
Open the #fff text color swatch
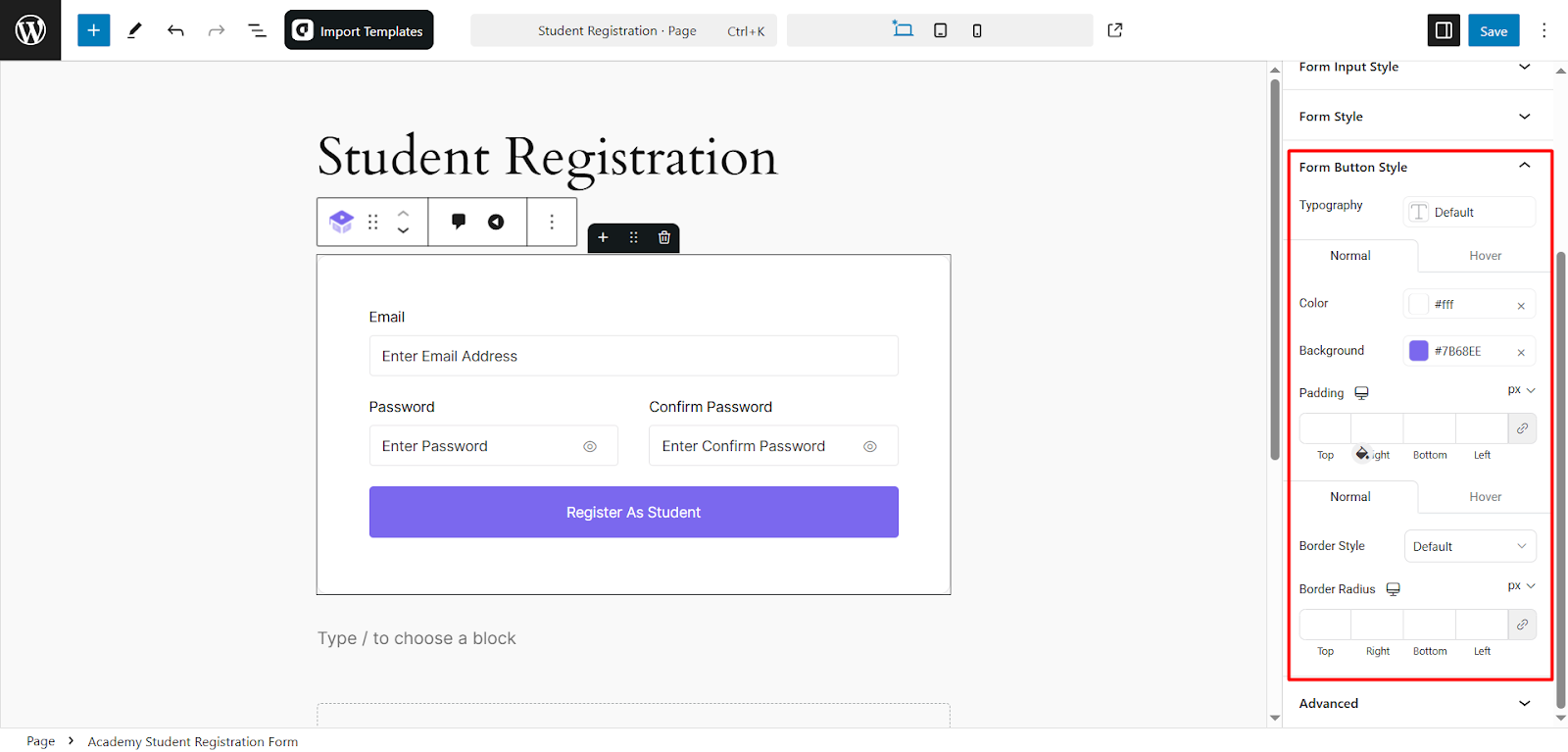[1418, 304]
